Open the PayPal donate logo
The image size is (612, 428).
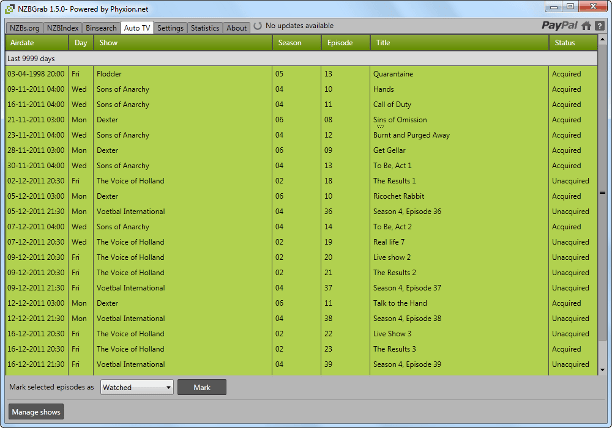pos(559,26)
